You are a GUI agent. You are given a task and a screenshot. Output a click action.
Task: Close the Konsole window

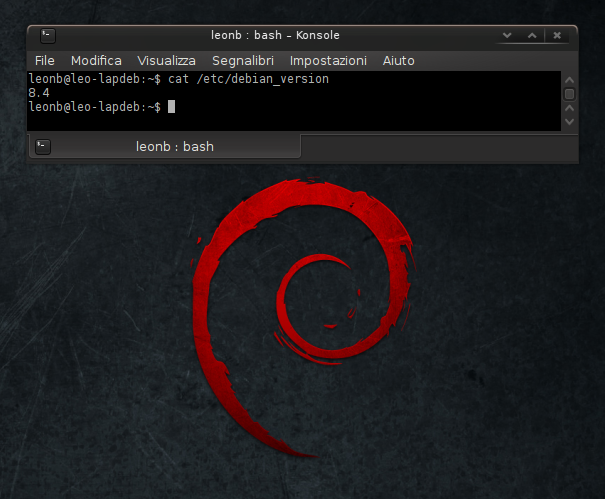(555, 35)
